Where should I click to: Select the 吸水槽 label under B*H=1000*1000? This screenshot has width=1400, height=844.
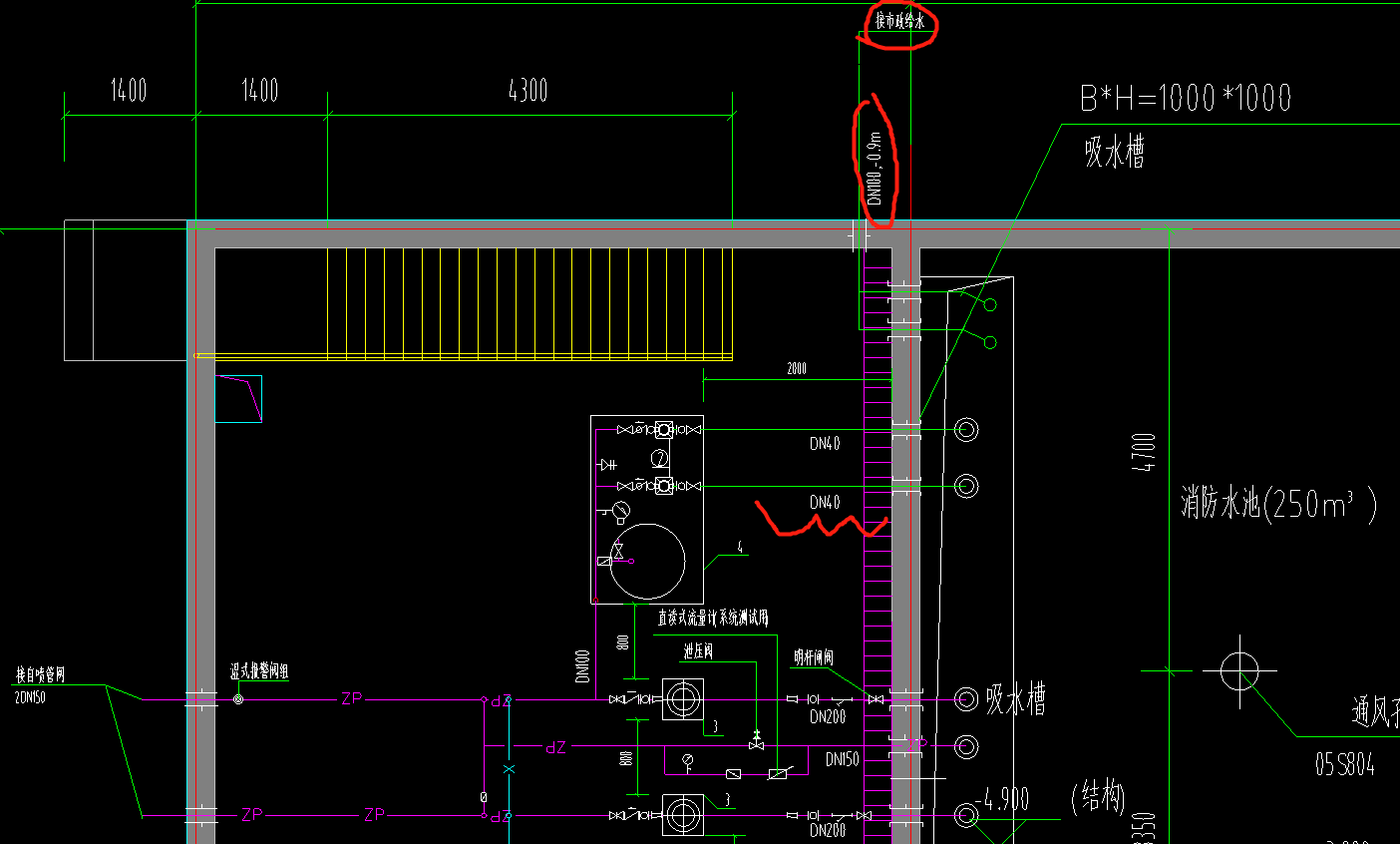[1115, 153]
